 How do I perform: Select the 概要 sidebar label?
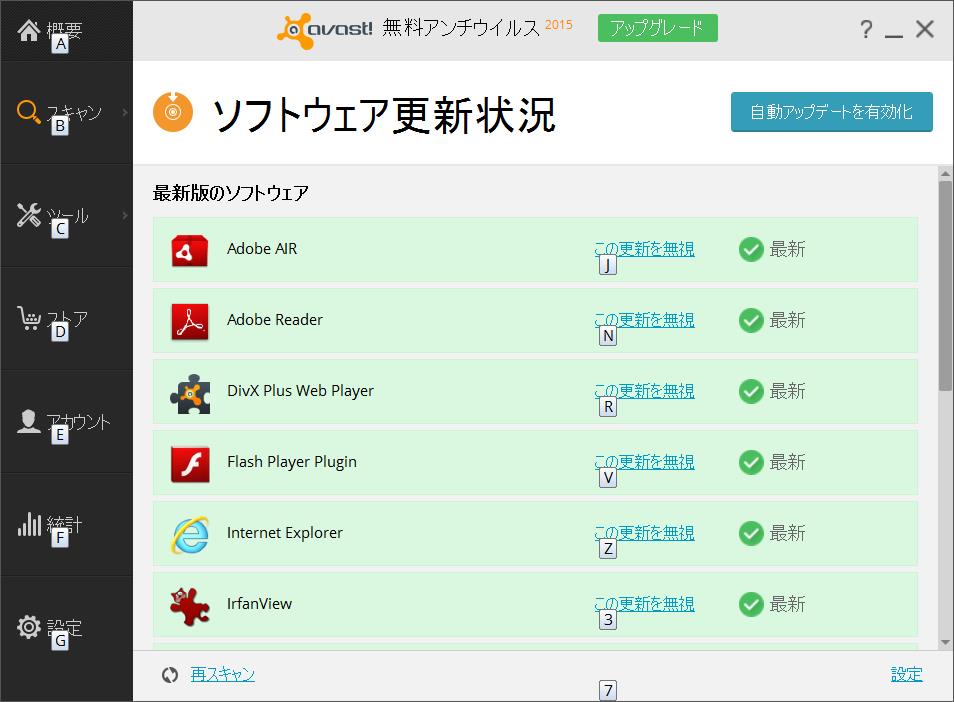[64, 30]
